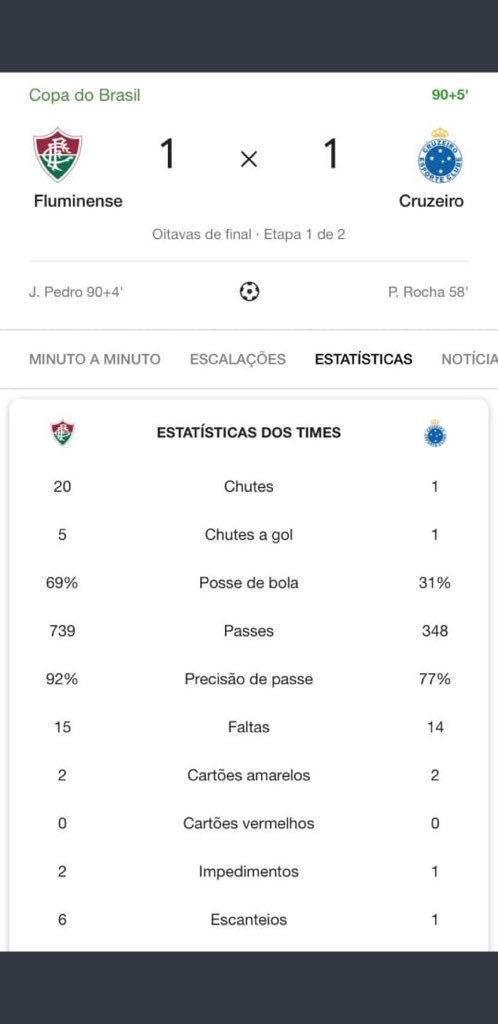Click small Cruzeiro crest in statistics card

[435, 432]
